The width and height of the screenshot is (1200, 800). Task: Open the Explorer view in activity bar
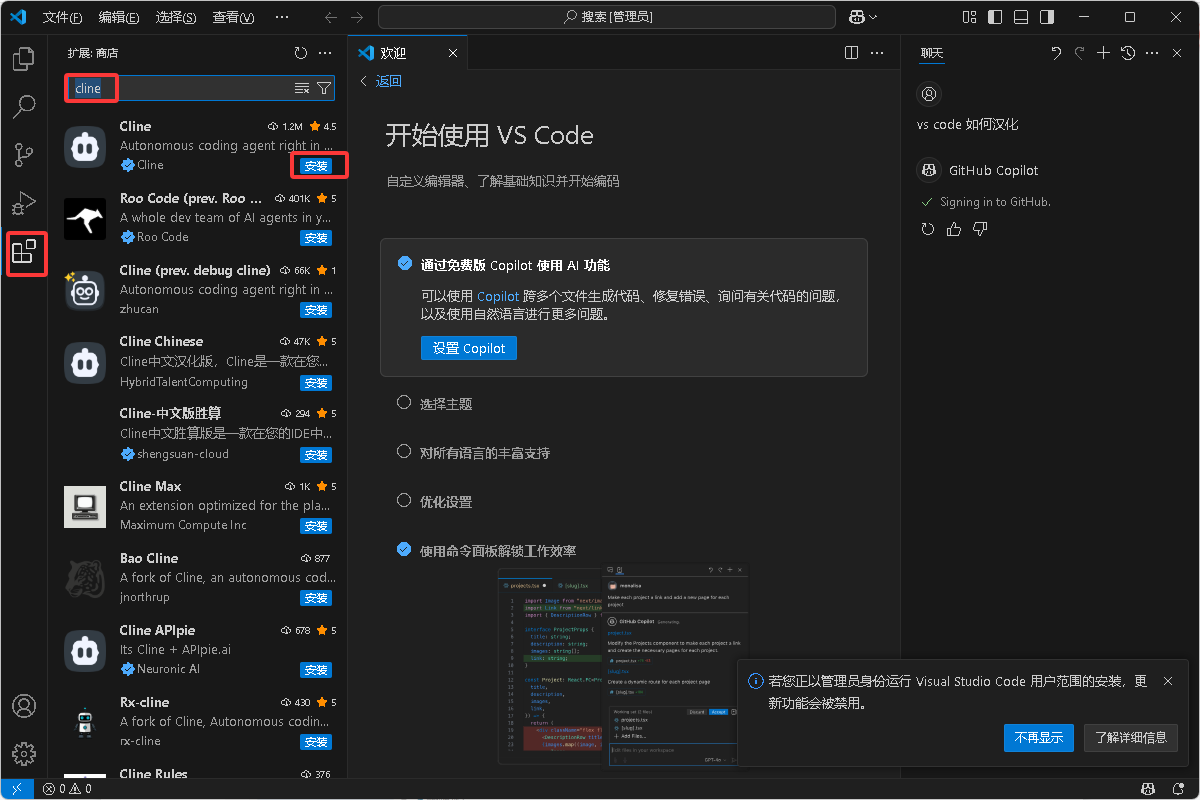pos(24,59)
